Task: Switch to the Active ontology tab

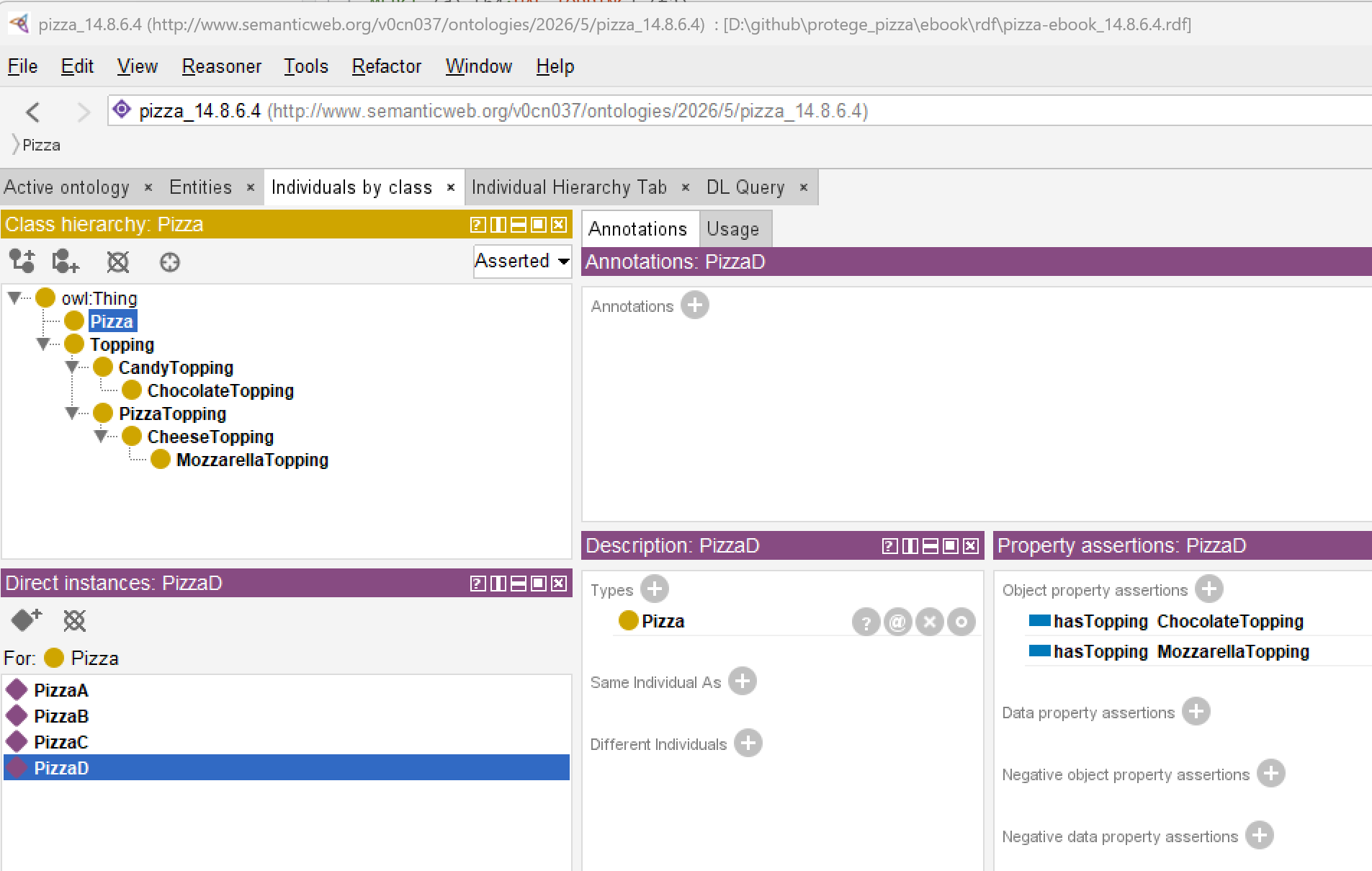Action: 66,187
